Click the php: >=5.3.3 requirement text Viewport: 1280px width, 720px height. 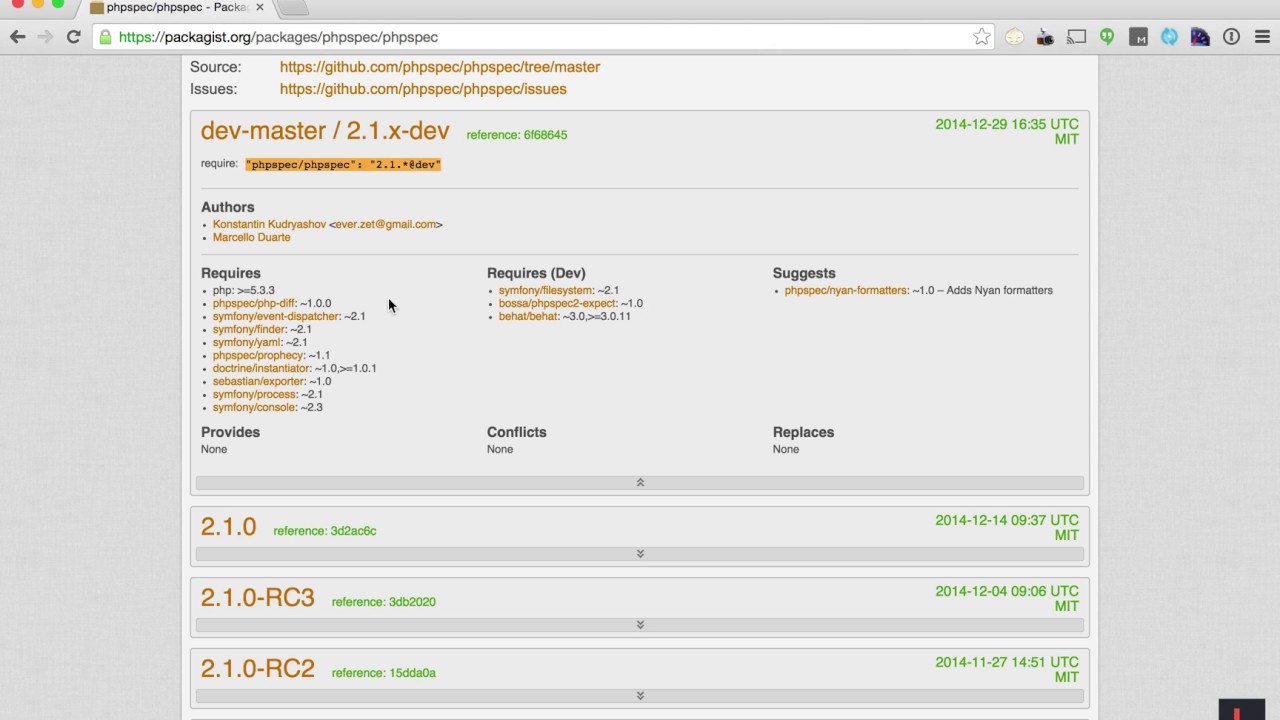click(x=244, y=290)
